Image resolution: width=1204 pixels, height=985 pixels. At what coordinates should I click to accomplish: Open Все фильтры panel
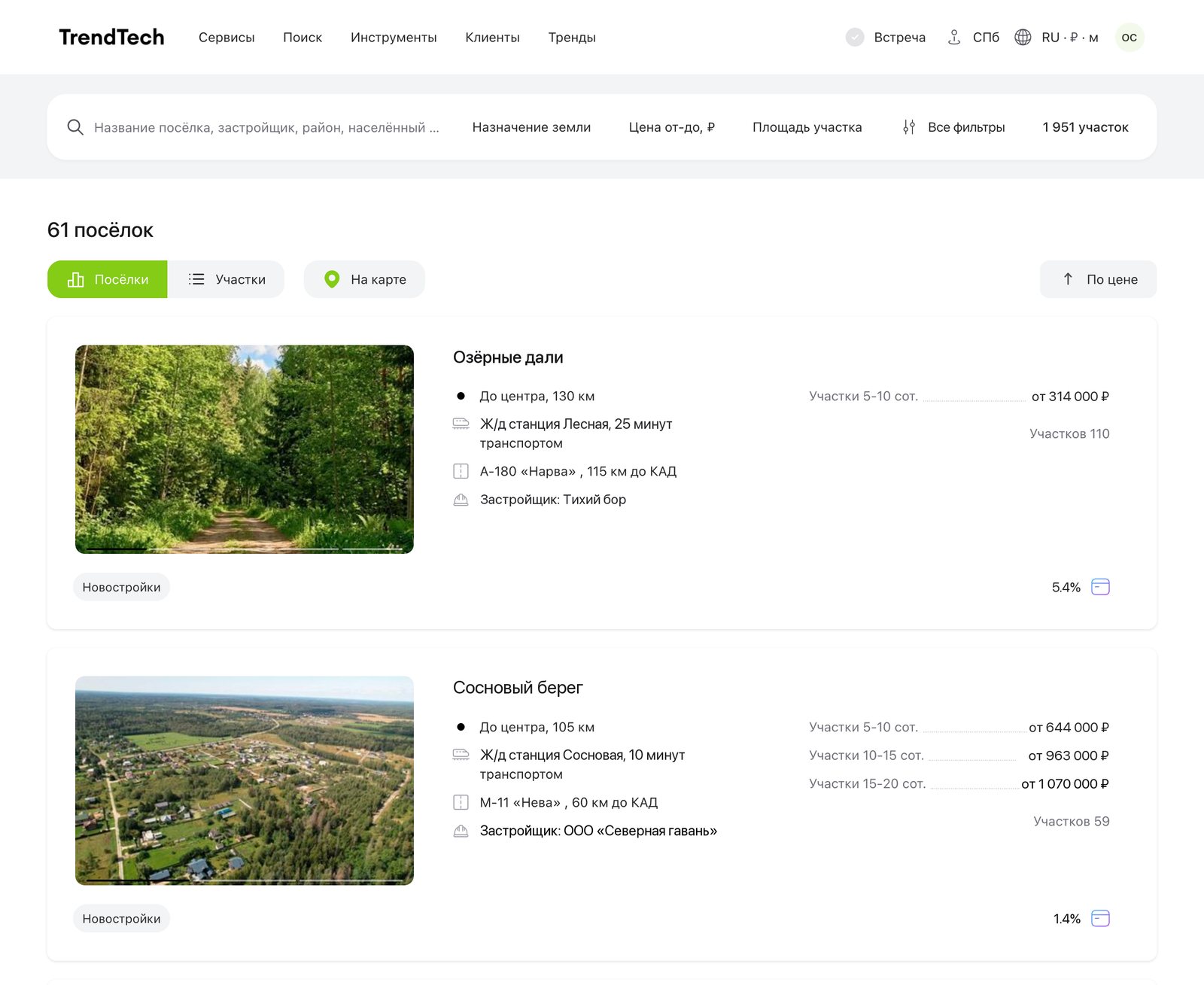pos(966,127)
